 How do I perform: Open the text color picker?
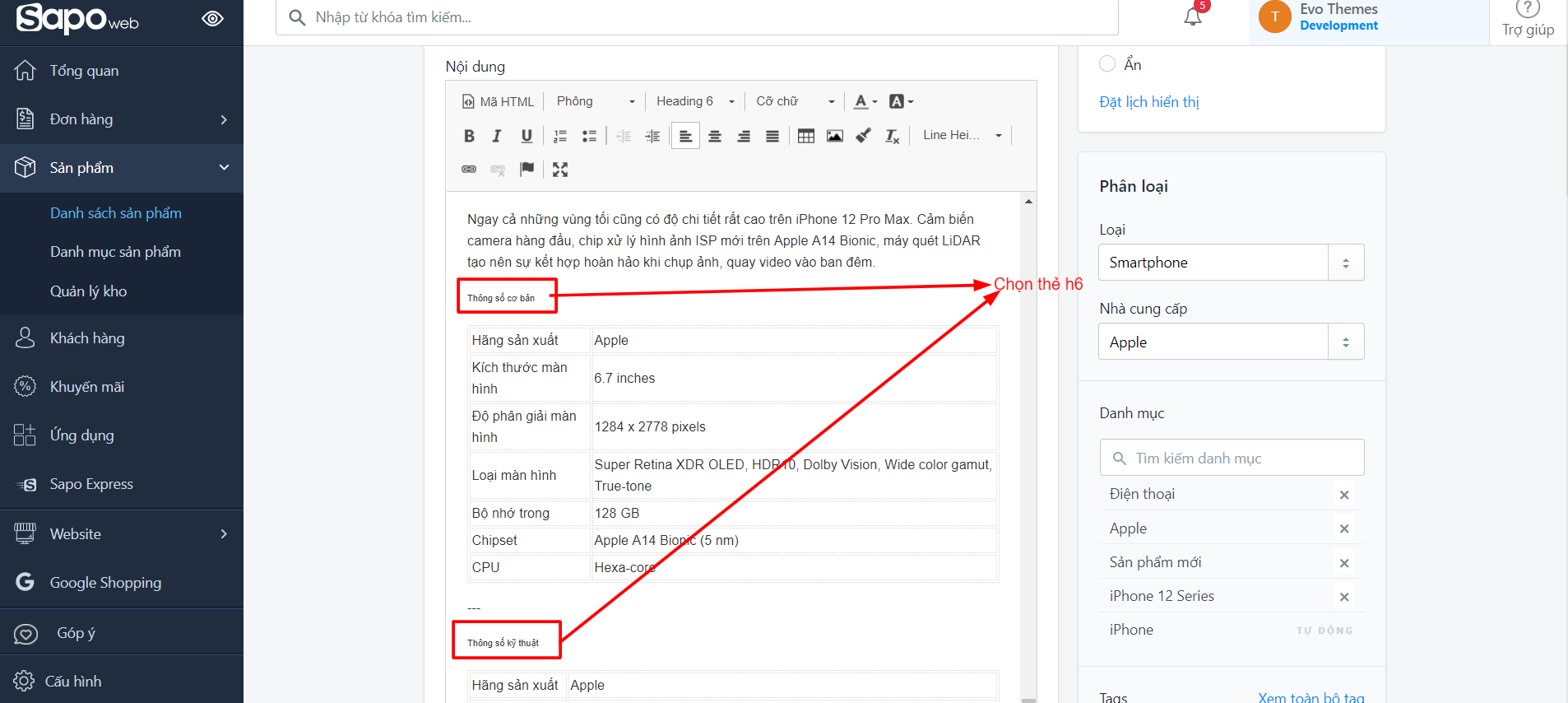865,101
